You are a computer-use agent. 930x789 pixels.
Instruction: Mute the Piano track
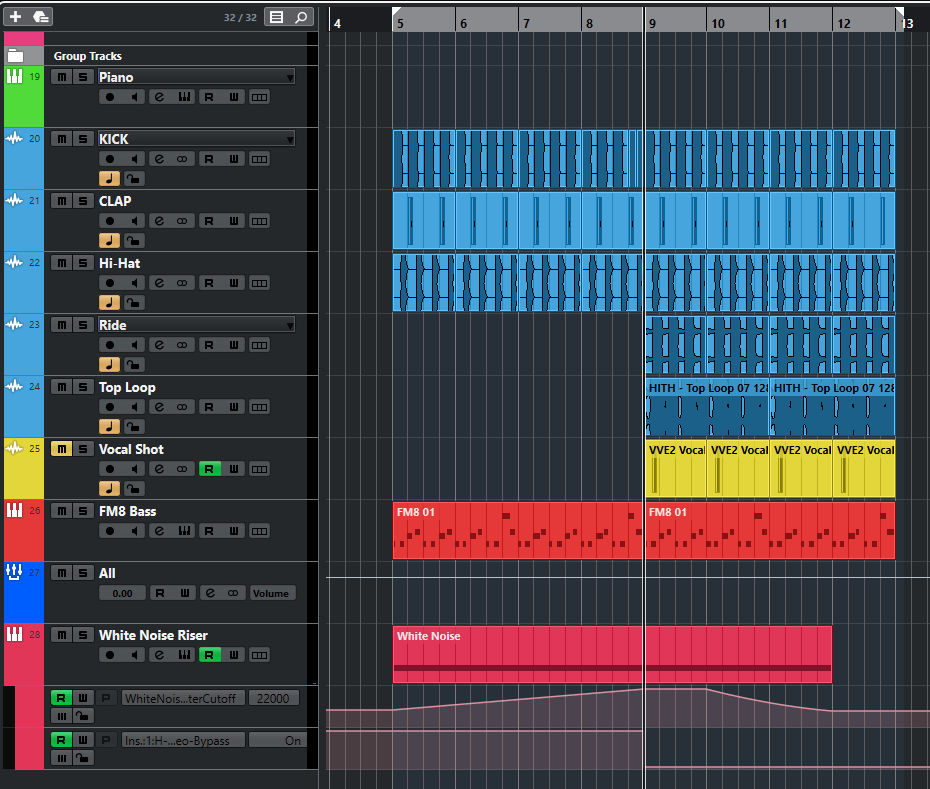(62, 77)
